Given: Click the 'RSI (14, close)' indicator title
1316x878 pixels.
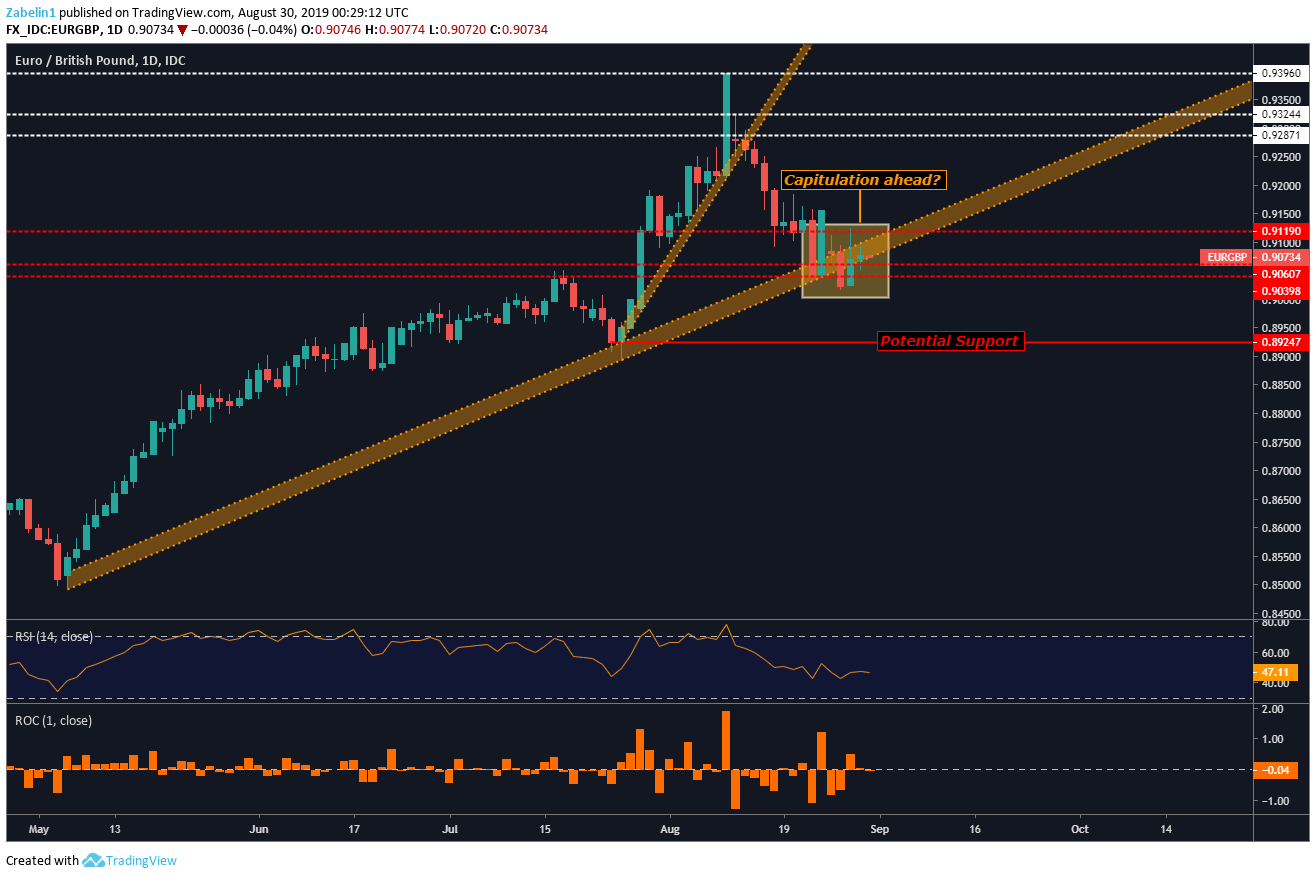Looking at the screenshot, I should click(x=52, y=636).
